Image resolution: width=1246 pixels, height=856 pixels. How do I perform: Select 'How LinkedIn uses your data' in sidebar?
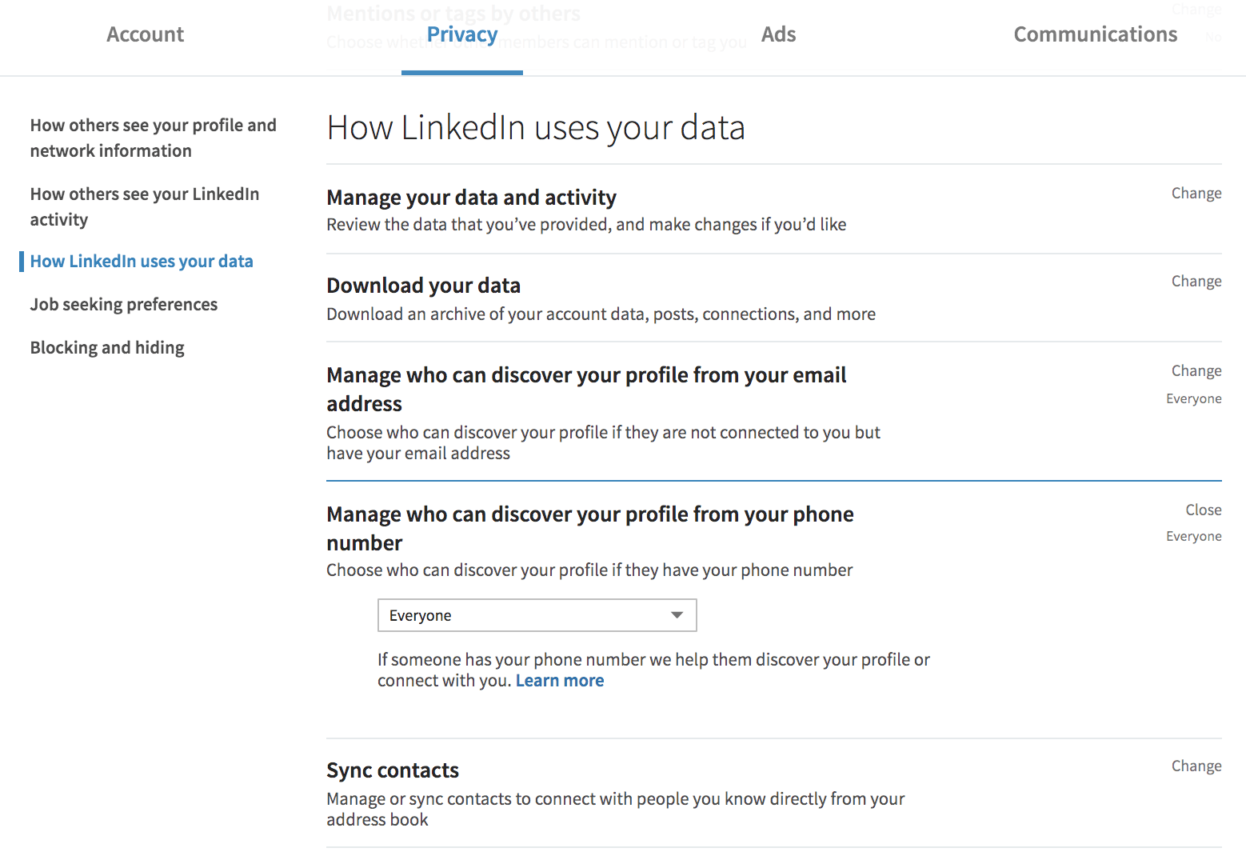(x=141, y=260)
